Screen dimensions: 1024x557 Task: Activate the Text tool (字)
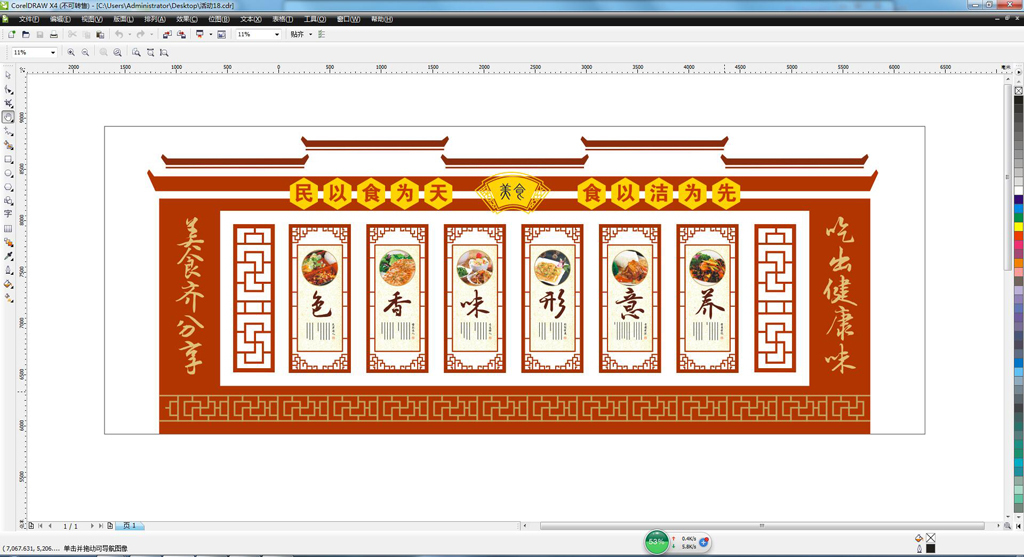8,214
